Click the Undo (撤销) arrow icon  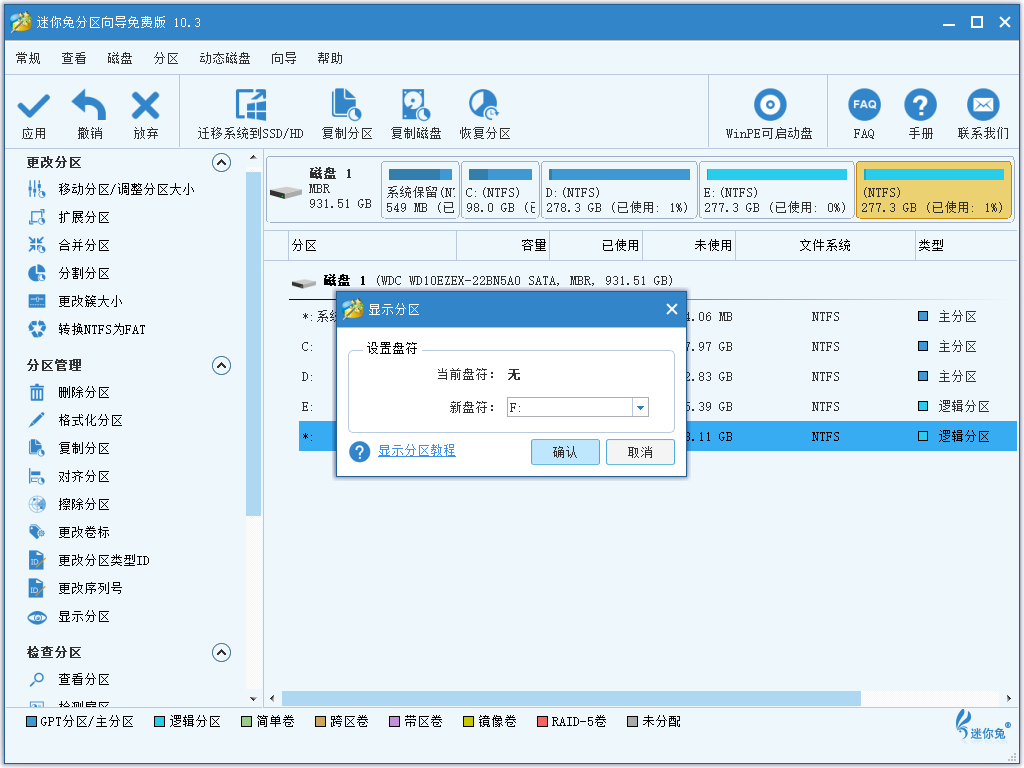tap(89, 106)
